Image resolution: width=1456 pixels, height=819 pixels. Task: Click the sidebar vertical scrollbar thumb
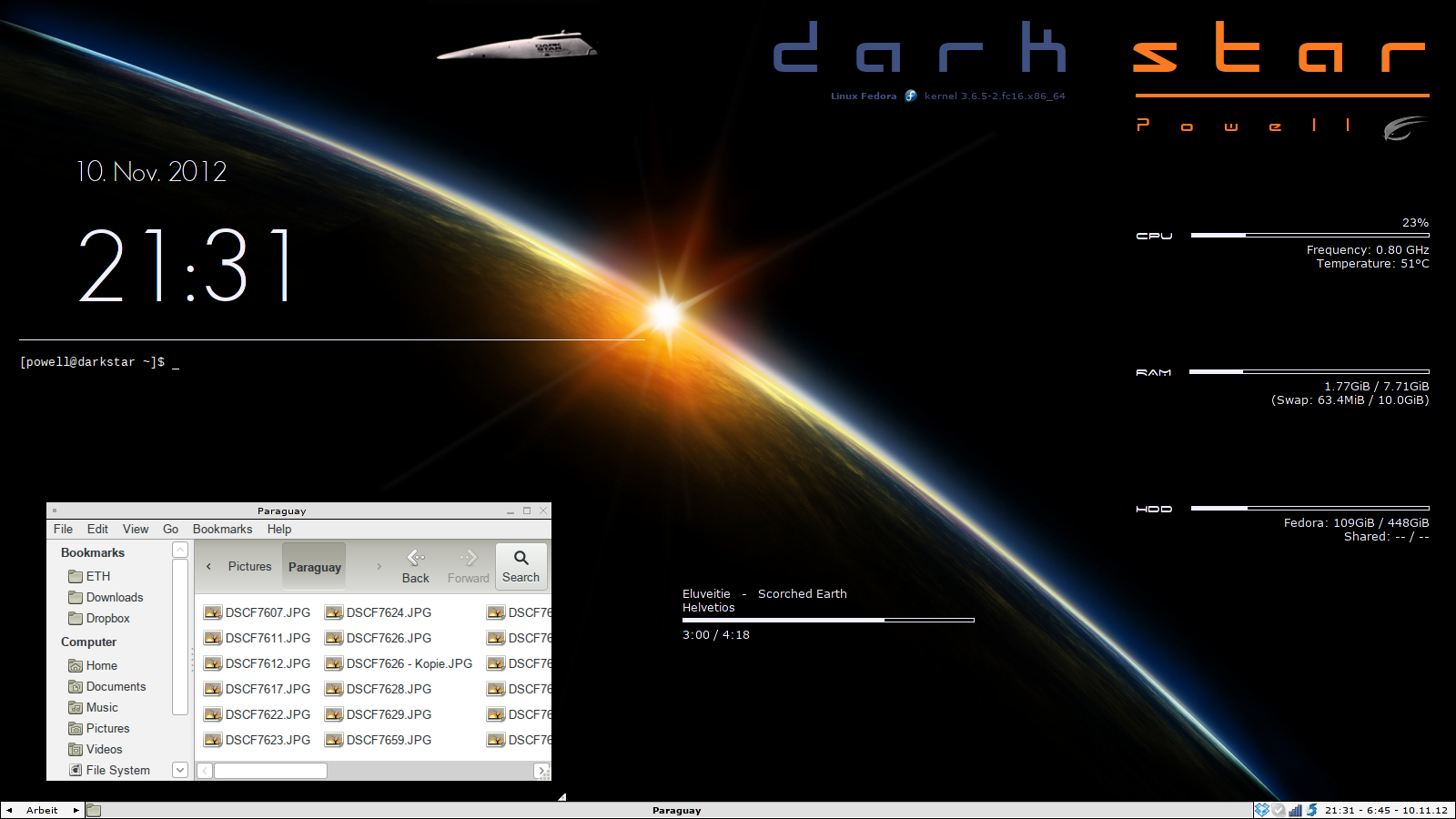click(180, 637)
